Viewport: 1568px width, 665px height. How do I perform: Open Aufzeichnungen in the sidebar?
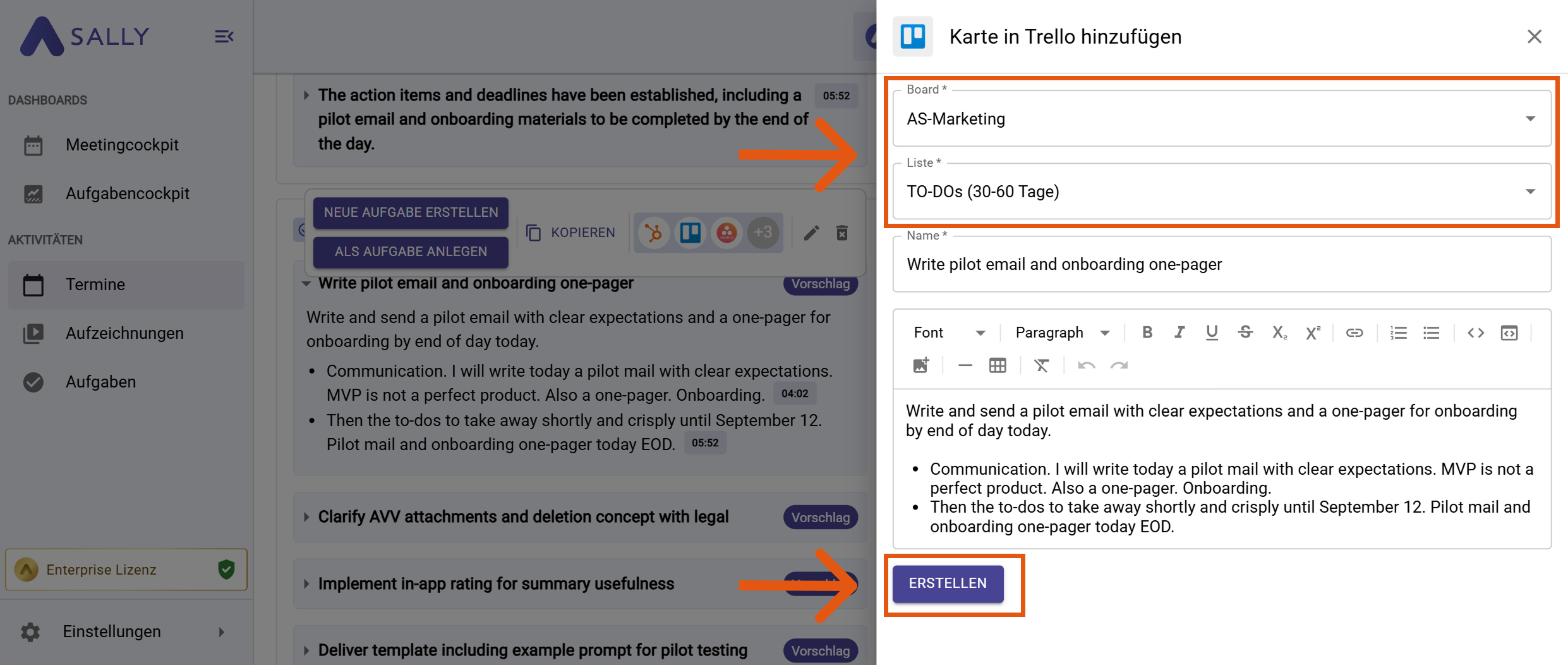pyautogui.click(x=126, y=333)
